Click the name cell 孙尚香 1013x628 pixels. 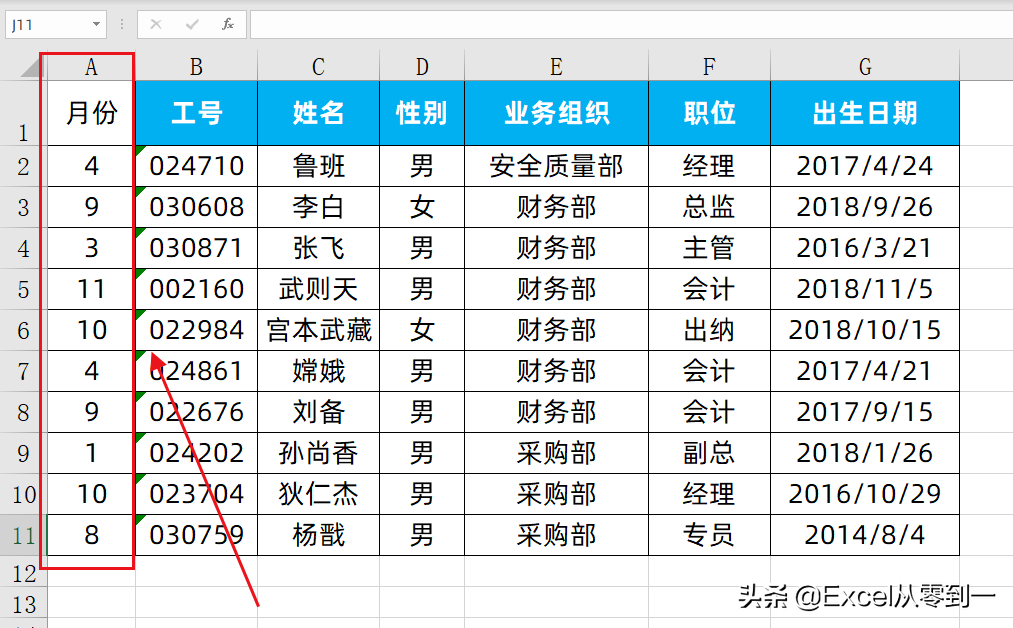(x=319, y=453)
